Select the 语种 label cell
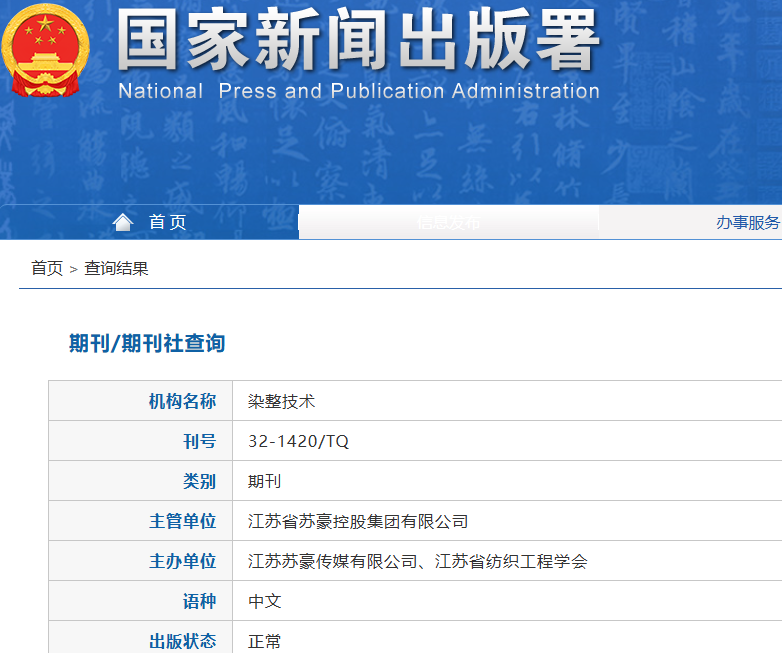This screenshot has height=653, width=782. [141, 600]
